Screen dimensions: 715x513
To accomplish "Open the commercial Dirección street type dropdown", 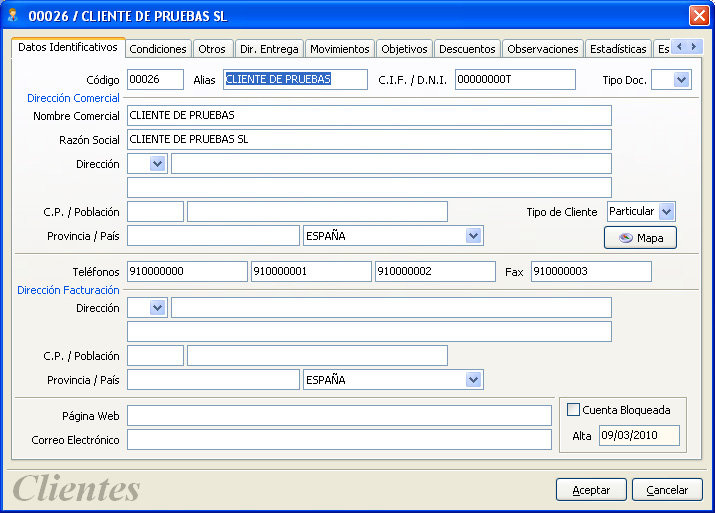I will (157, 164).
